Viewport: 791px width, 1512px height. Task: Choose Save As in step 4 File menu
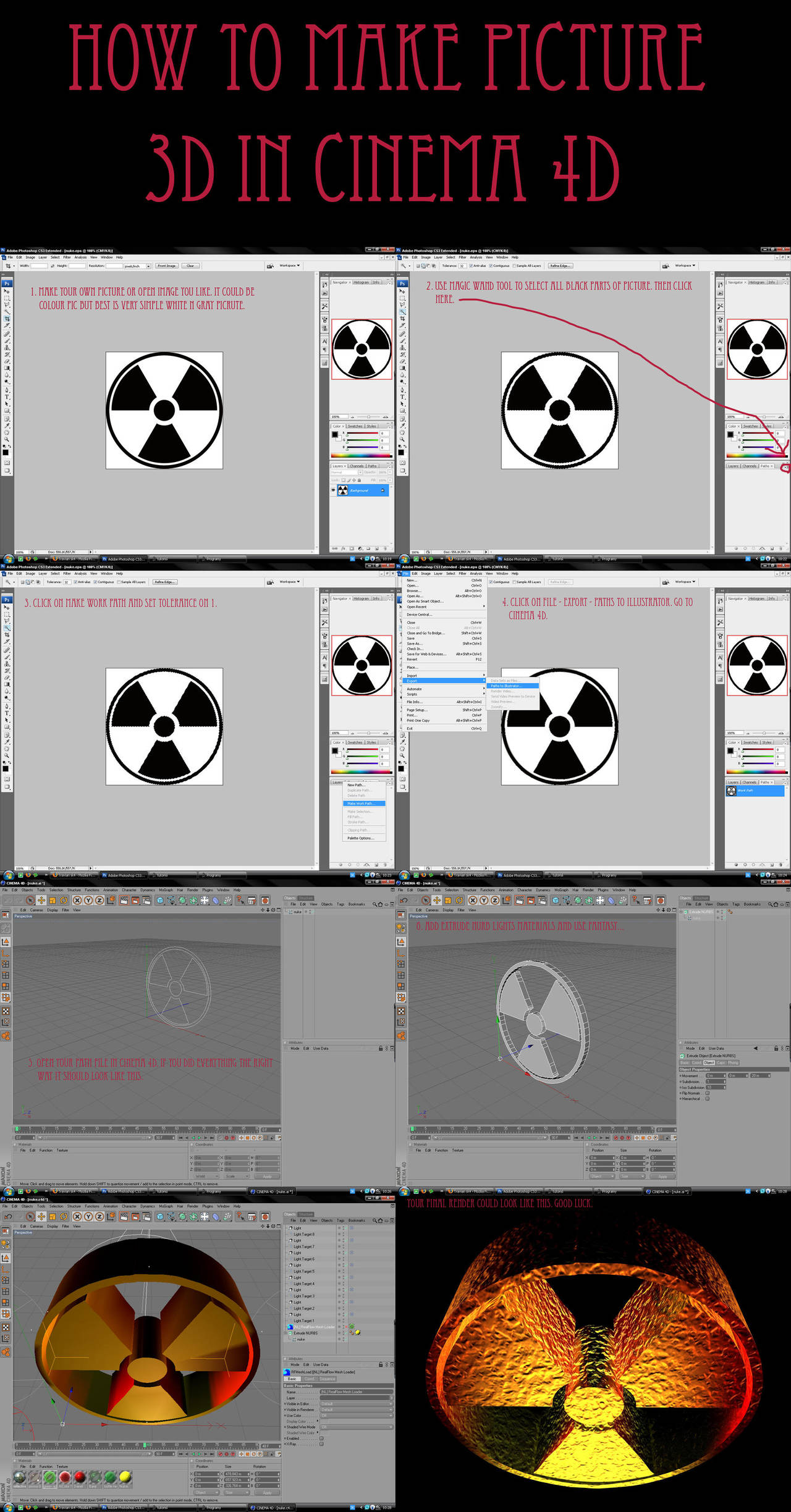(x=445, y=644)
